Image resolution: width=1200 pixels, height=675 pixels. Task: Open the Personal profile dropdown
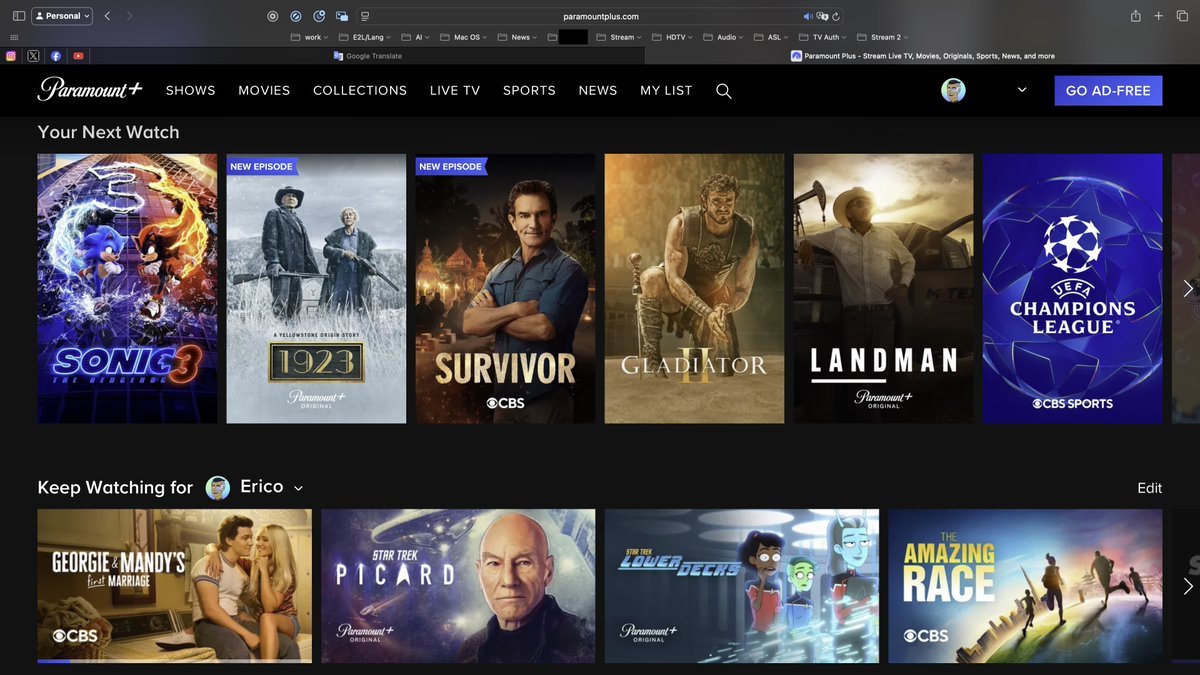[62, 16]
